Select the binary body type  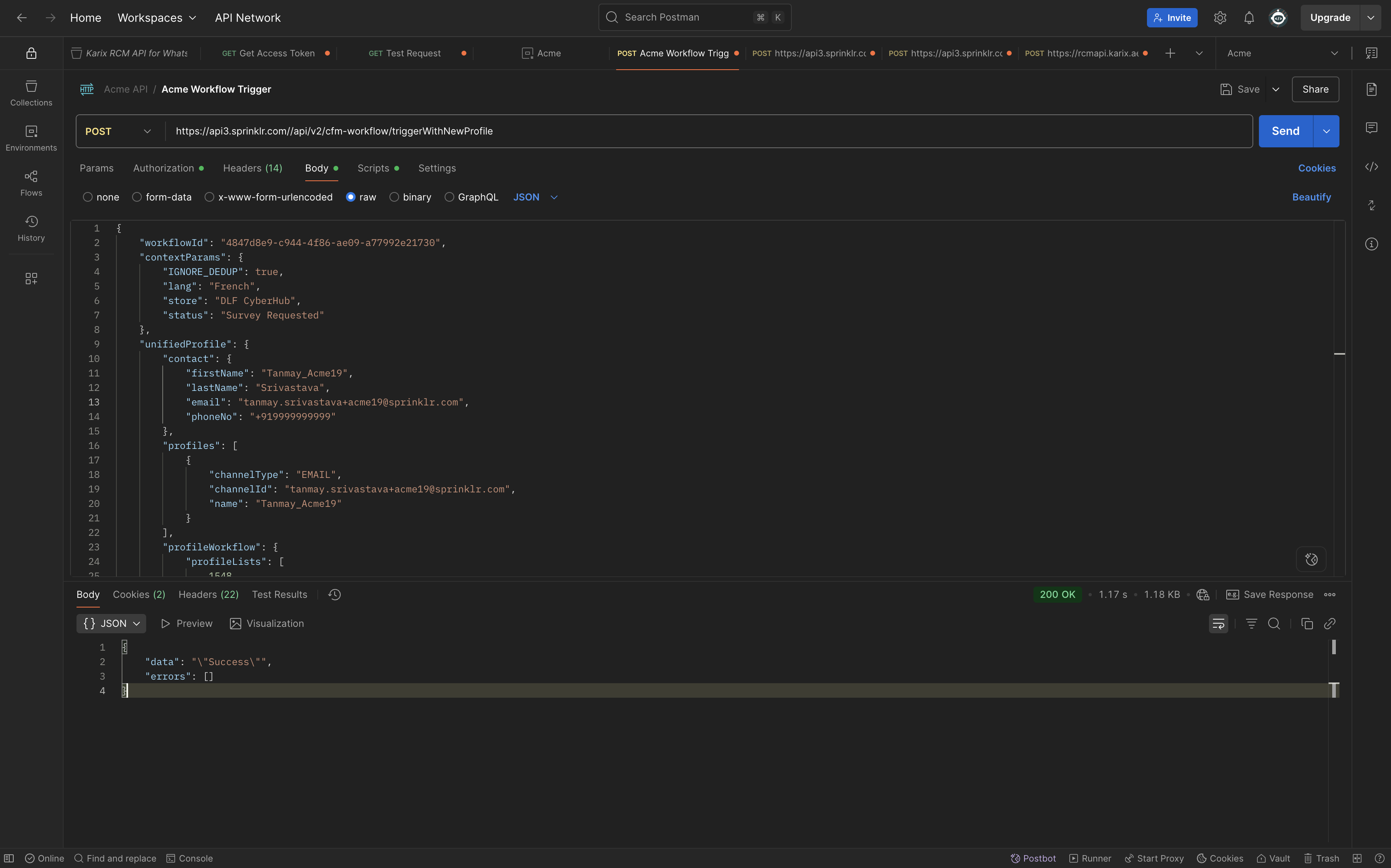[394, 197]
